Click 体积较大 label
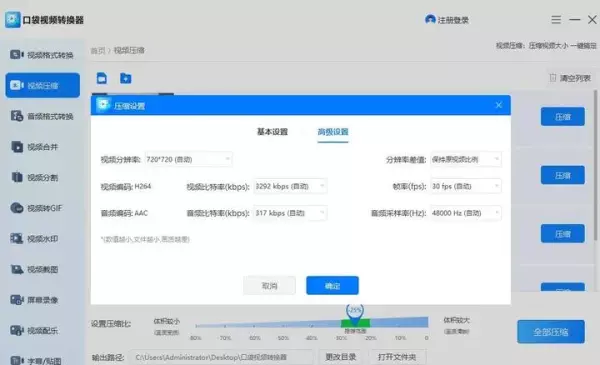The height and width of the screenshot is (365, 600). 457,320
